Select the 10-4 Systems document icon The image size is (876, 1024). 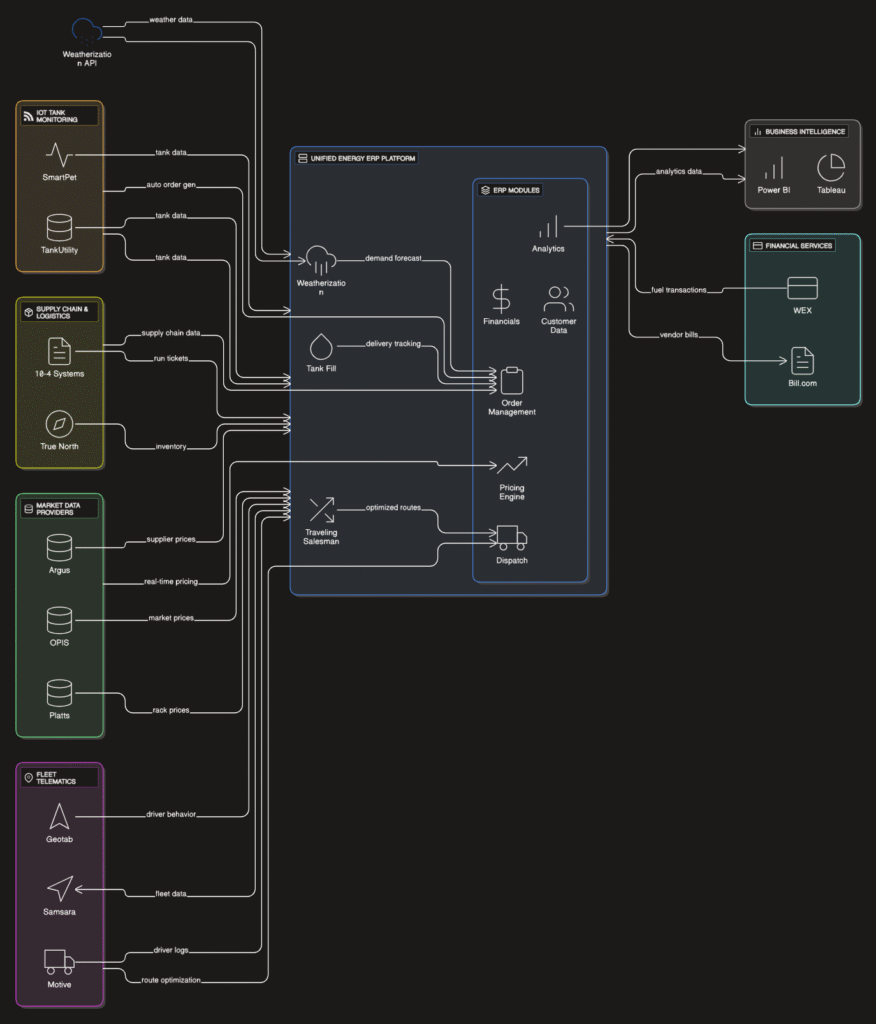[59, 351]
